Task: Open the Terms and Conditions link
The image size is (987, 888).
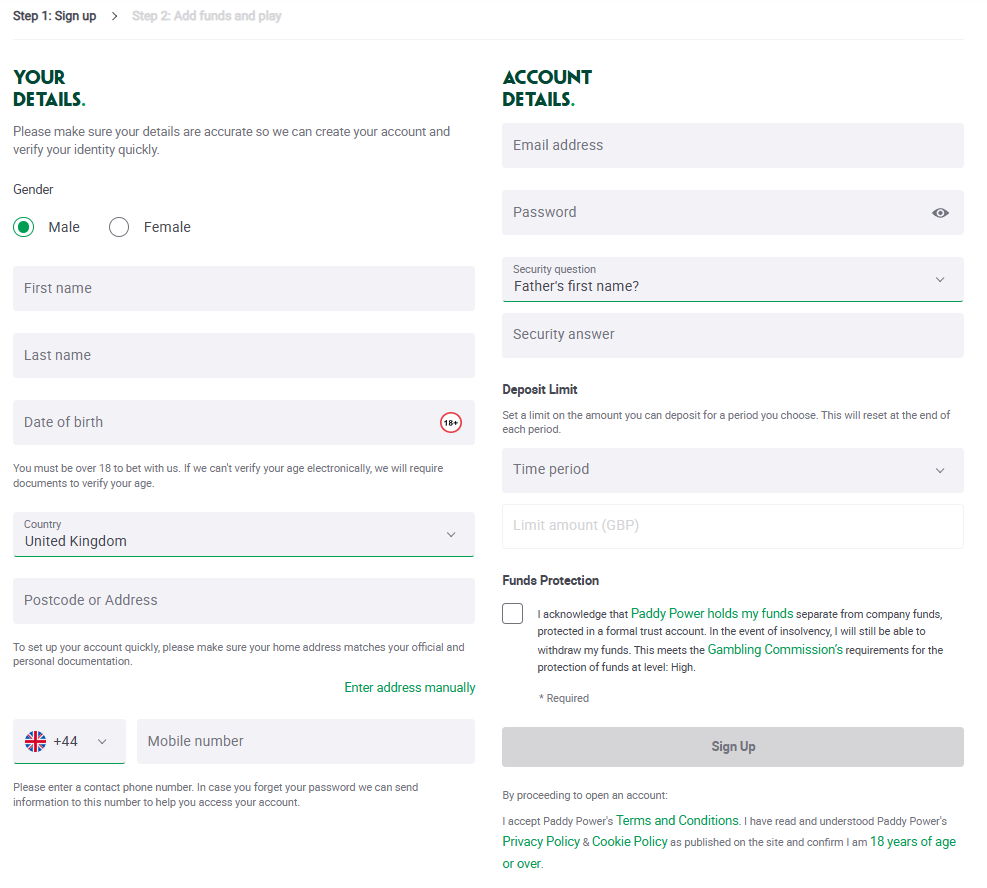Action: coord(677,821)
